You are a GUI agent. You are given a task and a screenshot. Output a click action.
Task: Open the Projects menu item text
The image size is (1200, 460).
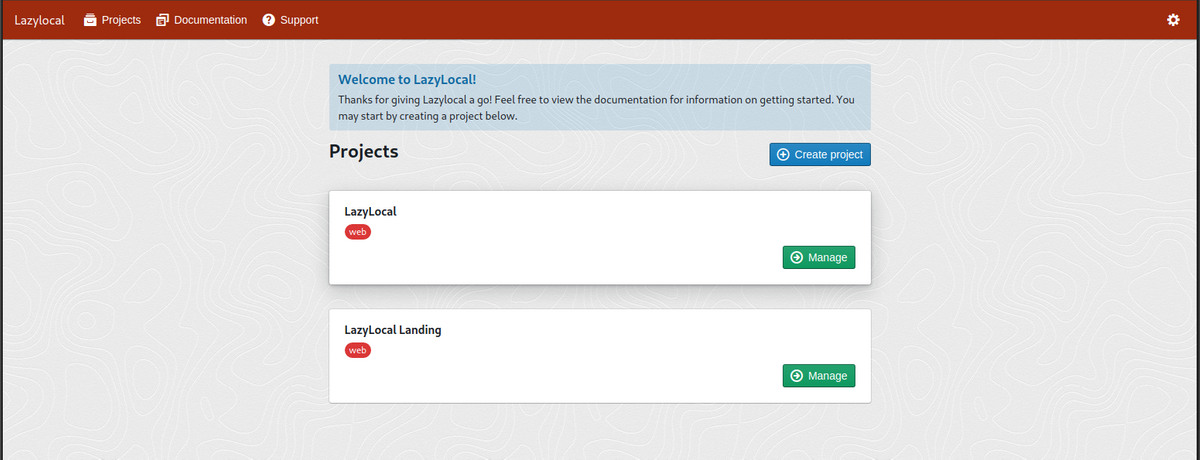(x=121, y=20)
